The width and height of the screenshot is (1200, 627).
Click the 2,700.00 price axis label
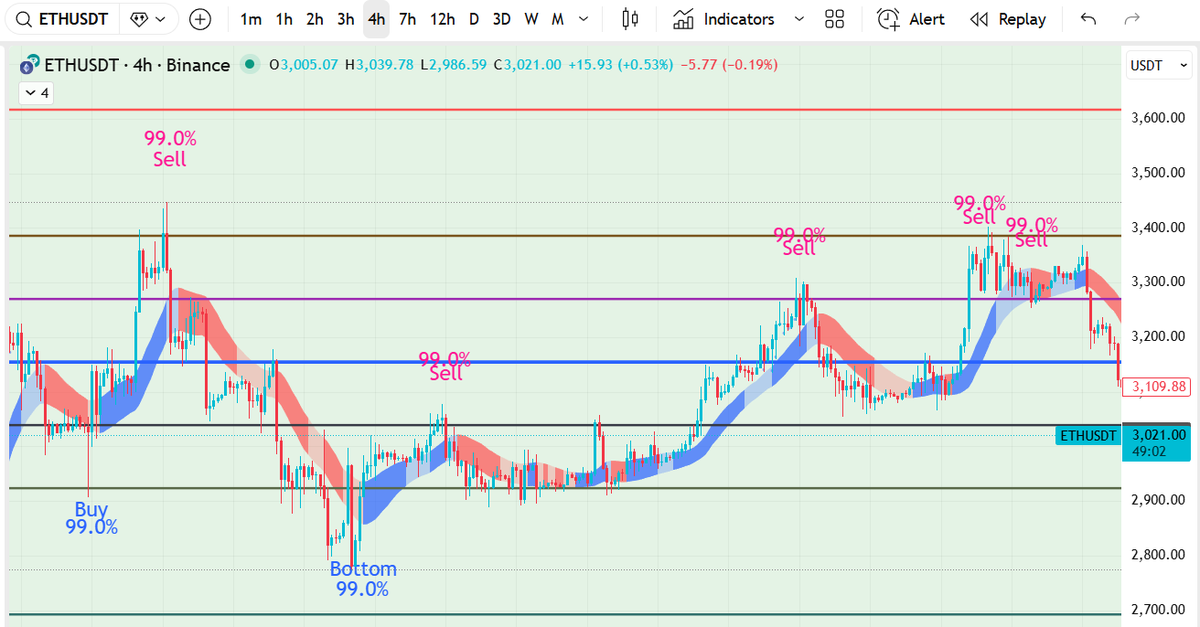click(x=1158, y=609)
